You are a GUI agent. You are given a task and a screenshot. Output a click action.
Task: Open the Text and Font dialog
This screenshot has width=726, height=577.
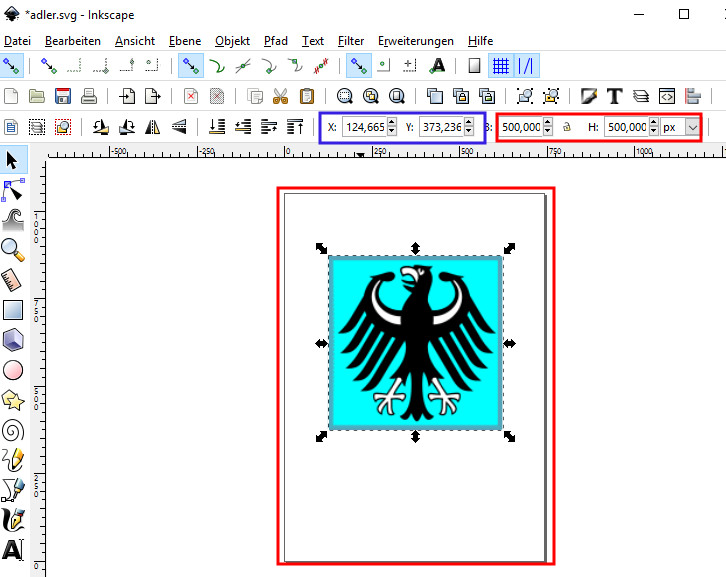614,96
